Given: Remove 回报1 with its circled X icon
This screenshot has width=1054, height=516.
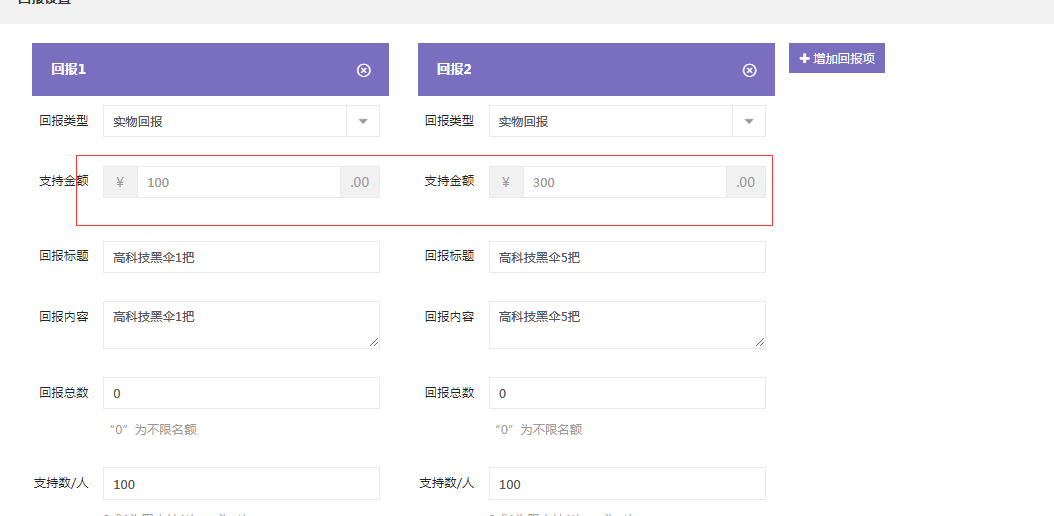Looking at the screenshot, I should [x=364, y=70].
